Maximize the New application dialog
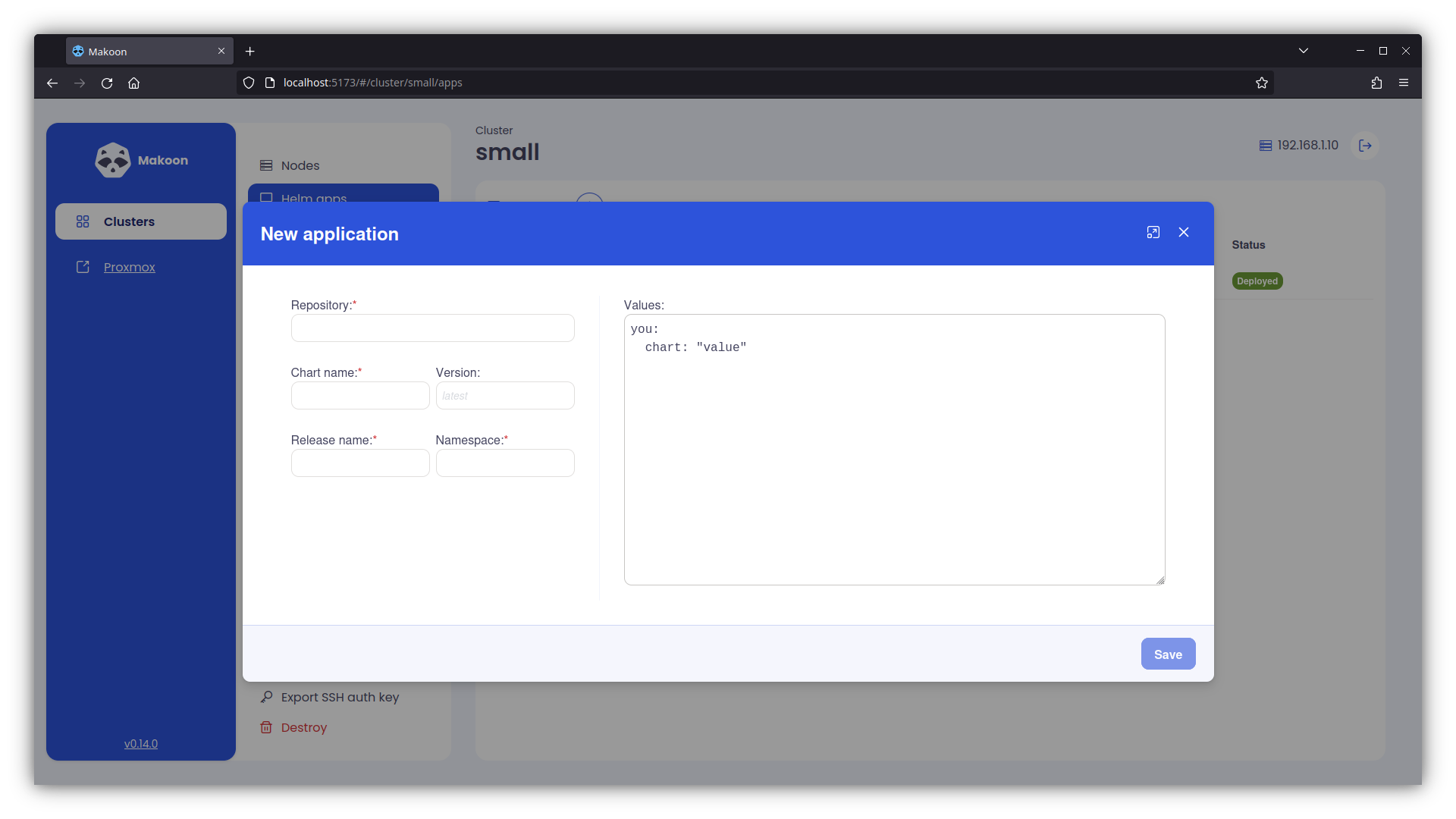 [x=1153, y=233]
